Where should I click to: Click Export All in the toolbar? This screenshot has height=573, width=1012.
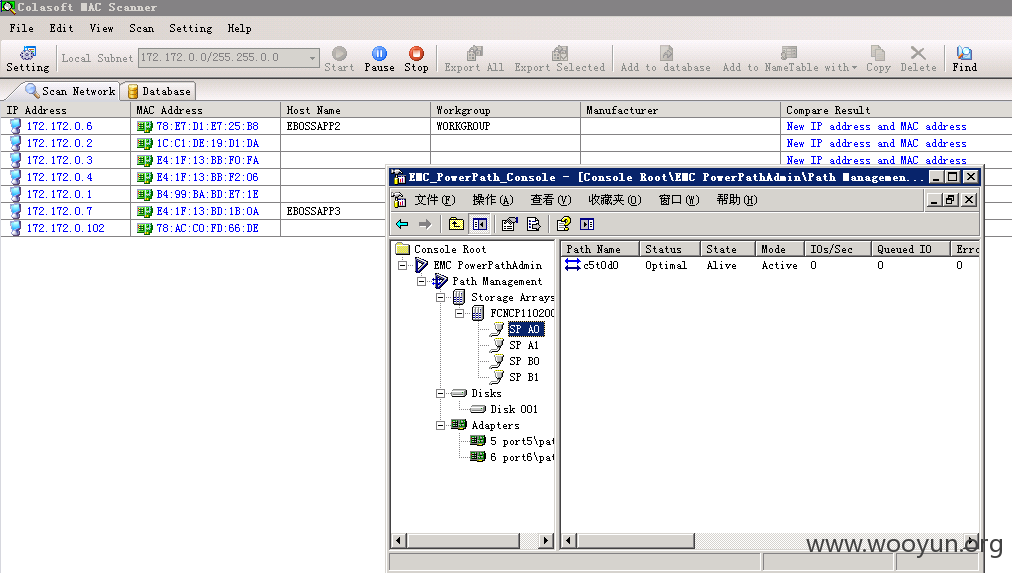point(474,59)
